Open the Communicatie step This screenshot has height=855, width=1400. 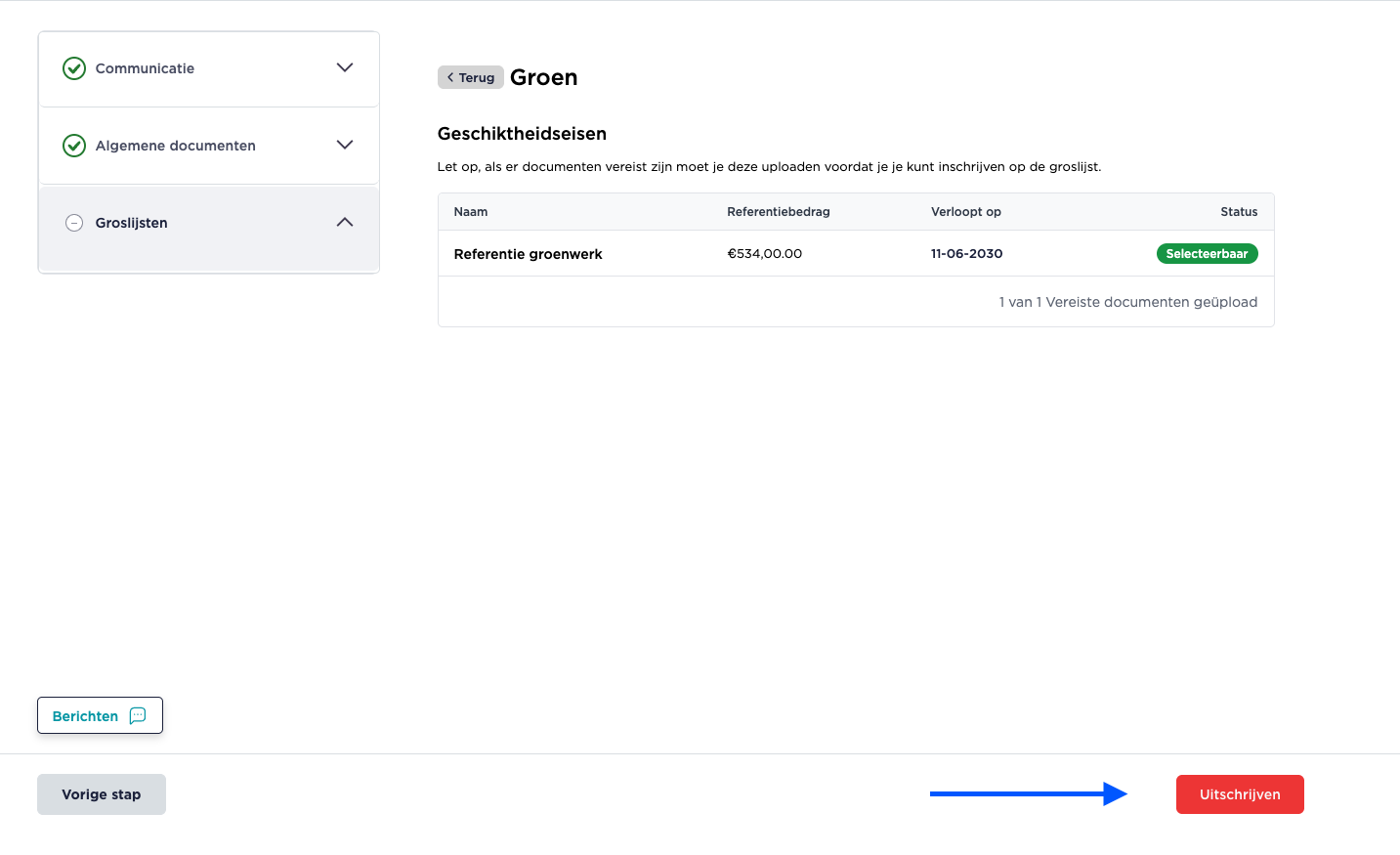(x=145, y=68)
